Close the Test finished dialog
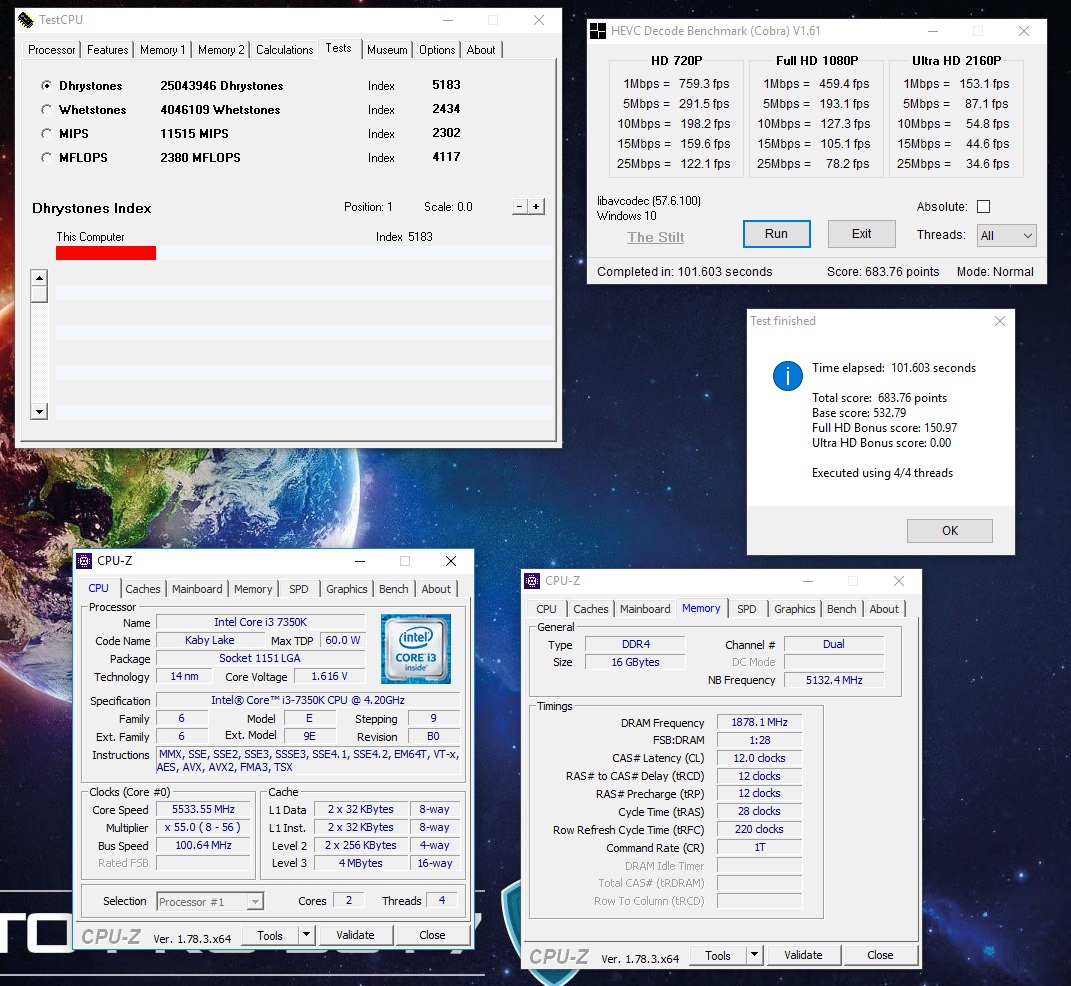 coord(999,321)
